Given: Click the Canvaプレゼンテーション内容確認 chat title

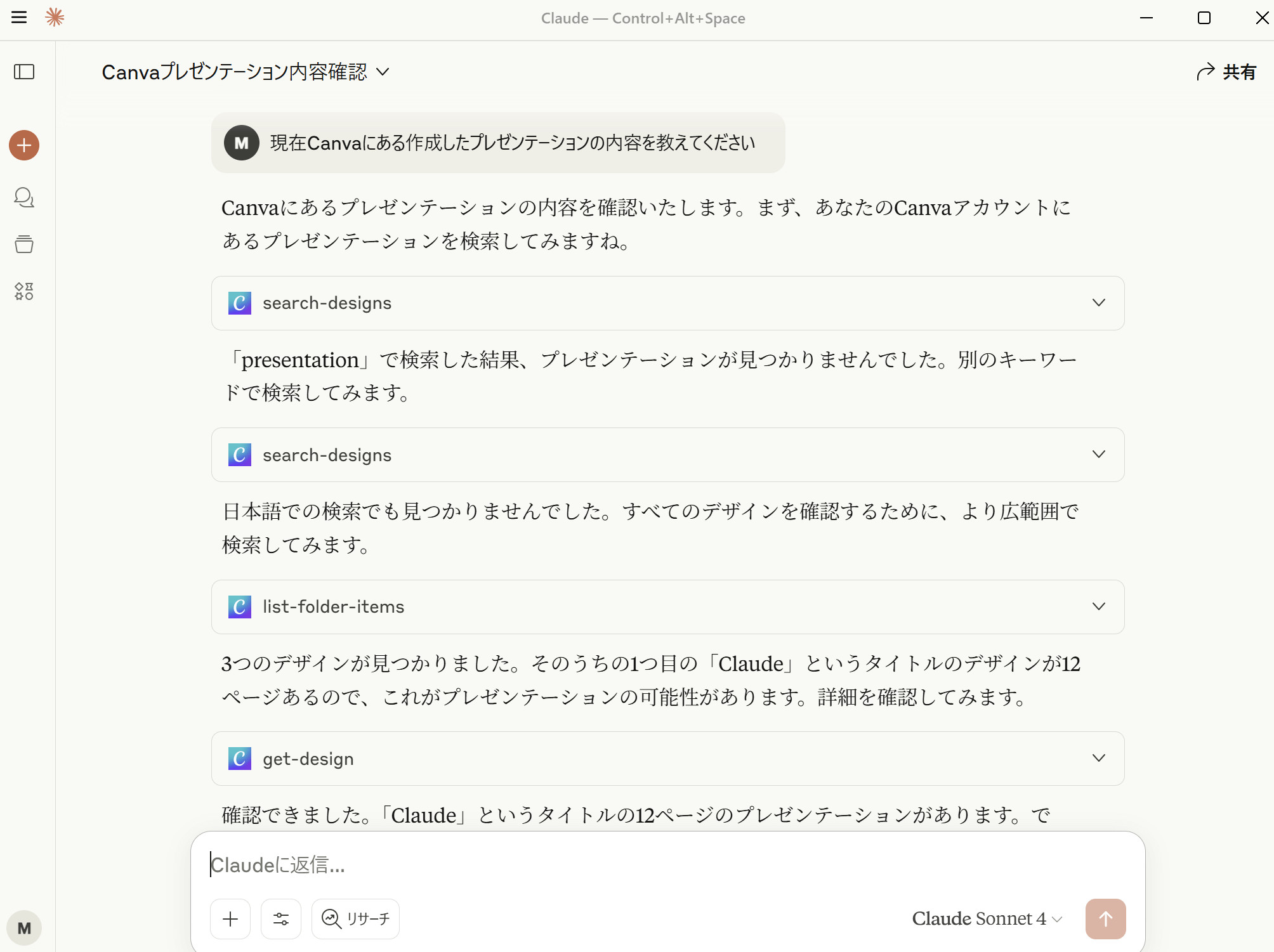Looking at the screenshot, I should [235, 72].
